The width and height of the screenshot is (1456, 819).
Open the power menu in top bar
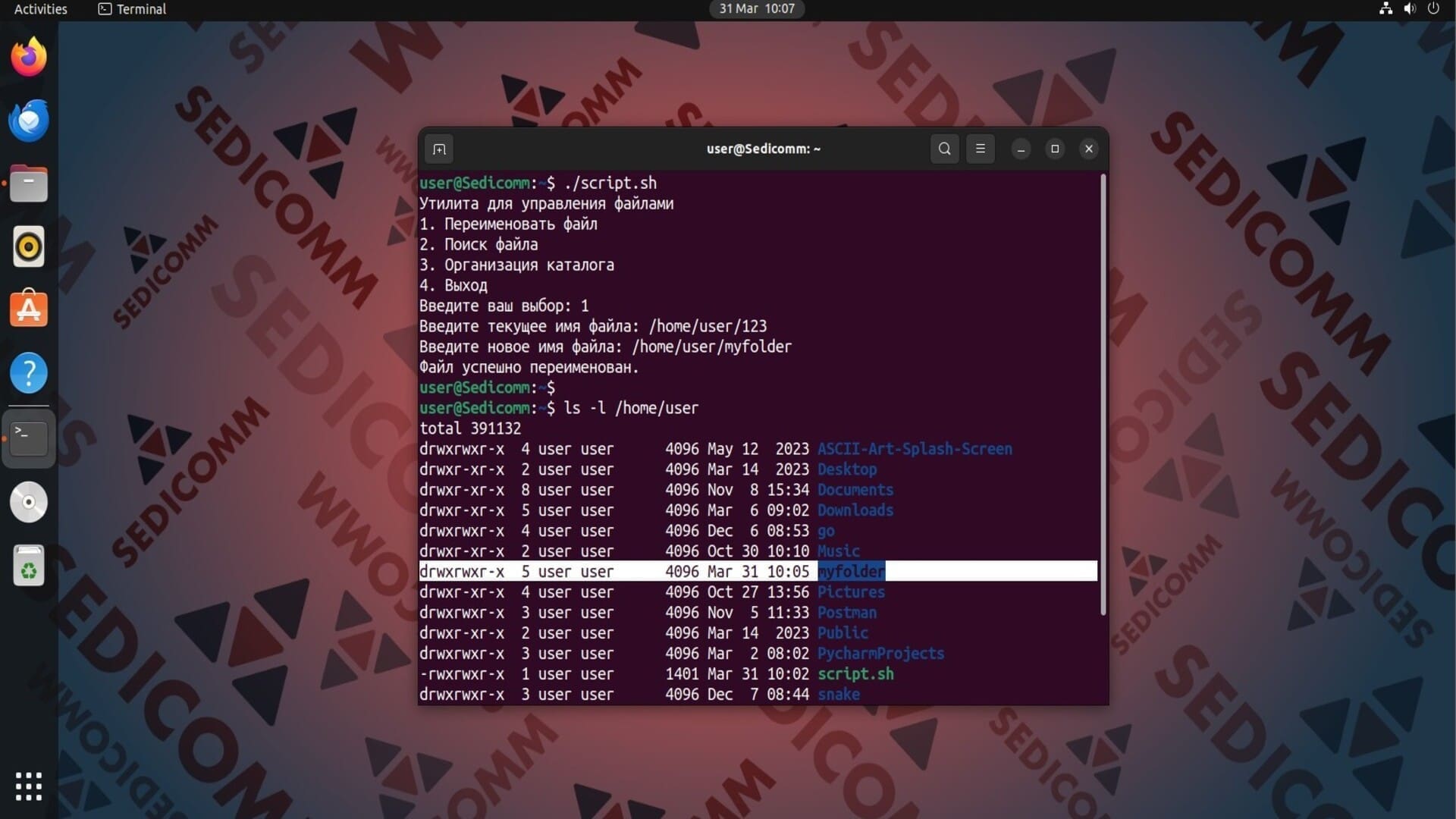1433,9
